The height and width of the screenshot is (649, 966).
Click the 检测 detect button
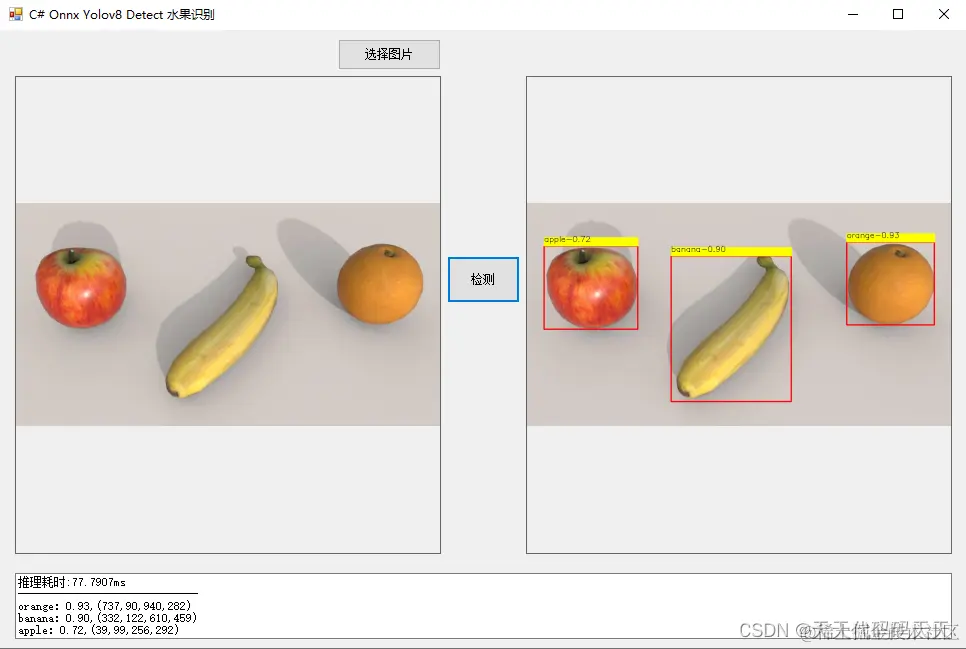click(x=483, y=279)
